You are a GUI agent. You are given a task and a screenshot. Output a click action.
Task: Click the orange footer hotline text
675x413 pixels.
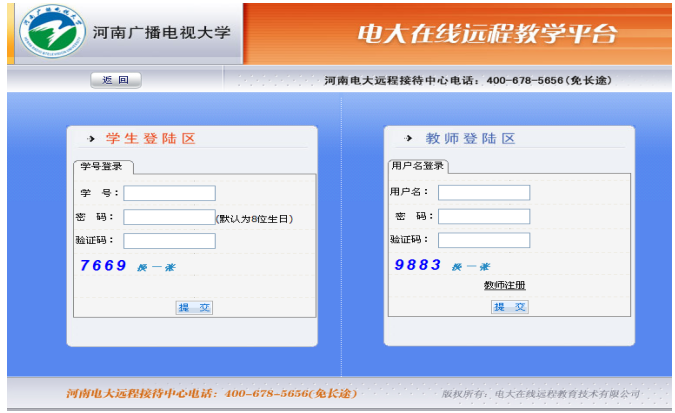tap(211, 393)
